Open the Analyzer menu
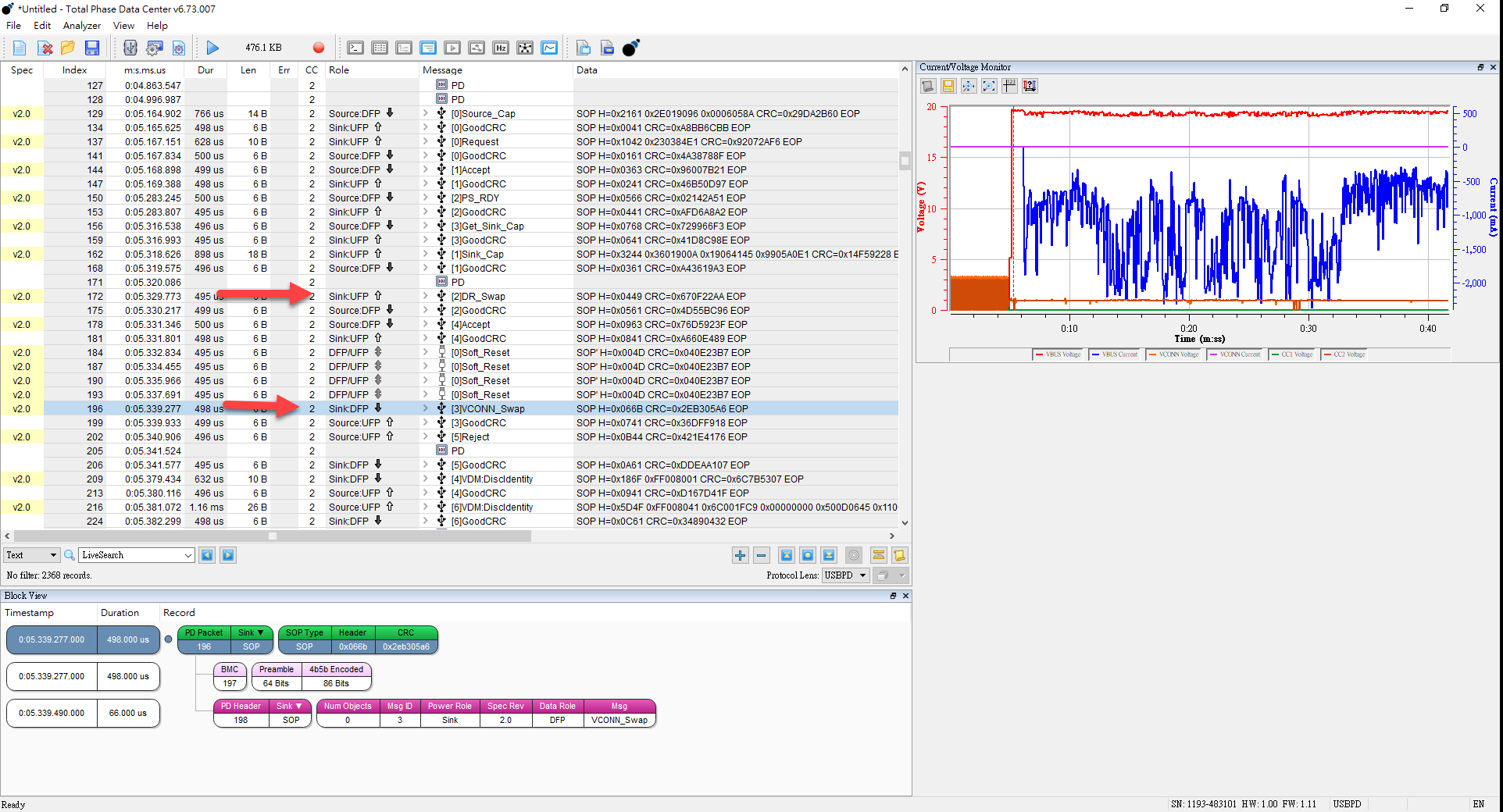1503x812 pixels. 81,26
